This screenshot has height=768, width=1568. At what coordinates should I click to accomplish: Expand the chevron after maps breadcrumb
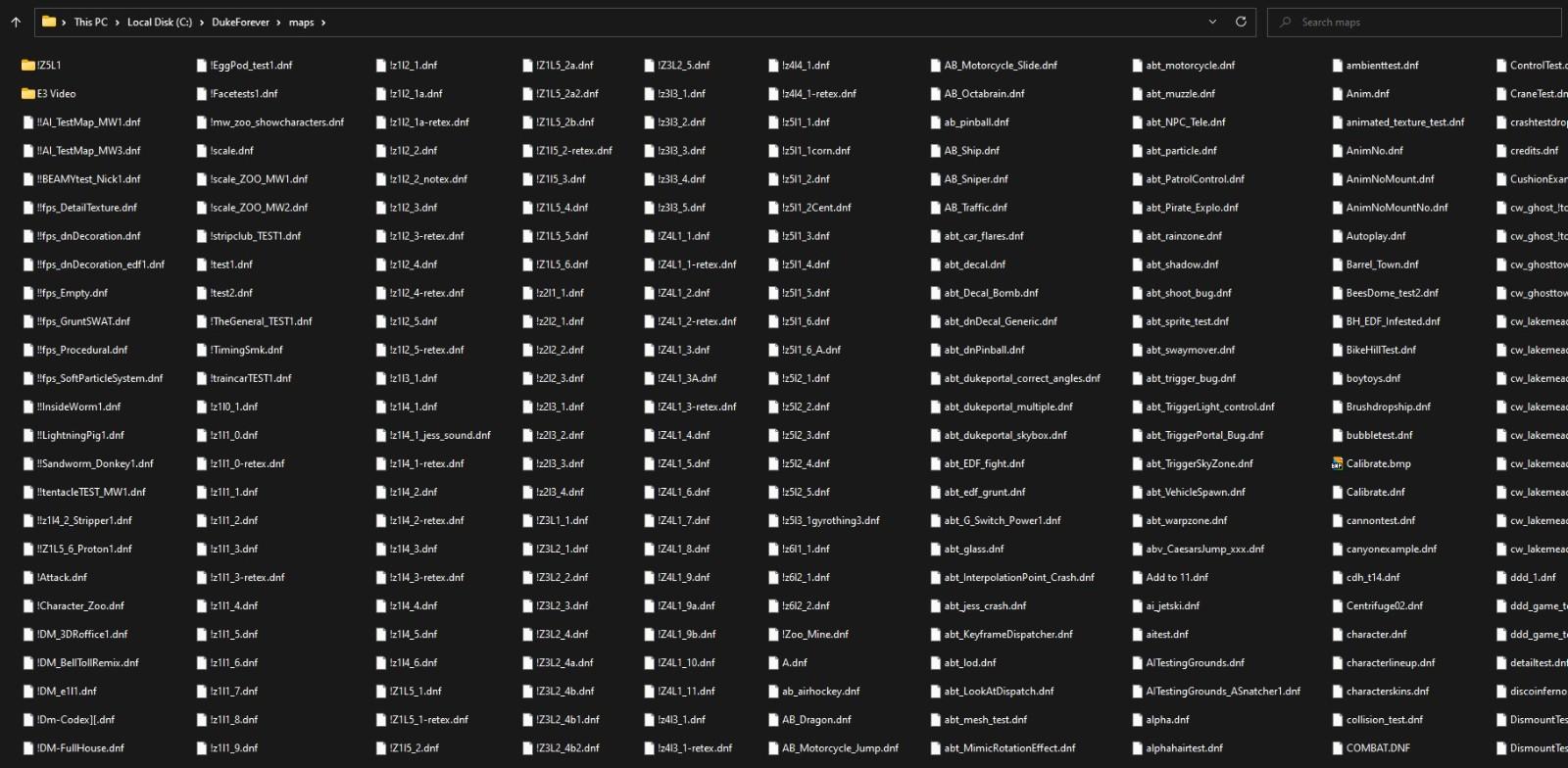click(x=323, y=23)
